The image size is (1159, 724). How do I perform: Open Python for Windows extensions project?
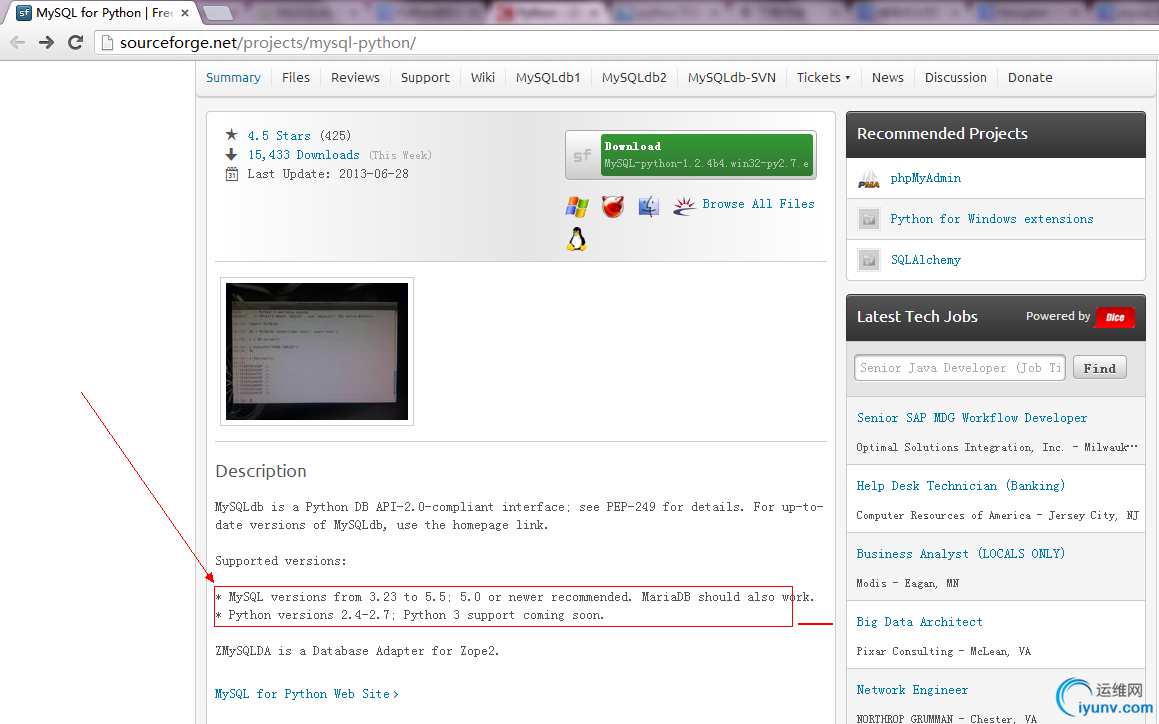click(991, 219)
